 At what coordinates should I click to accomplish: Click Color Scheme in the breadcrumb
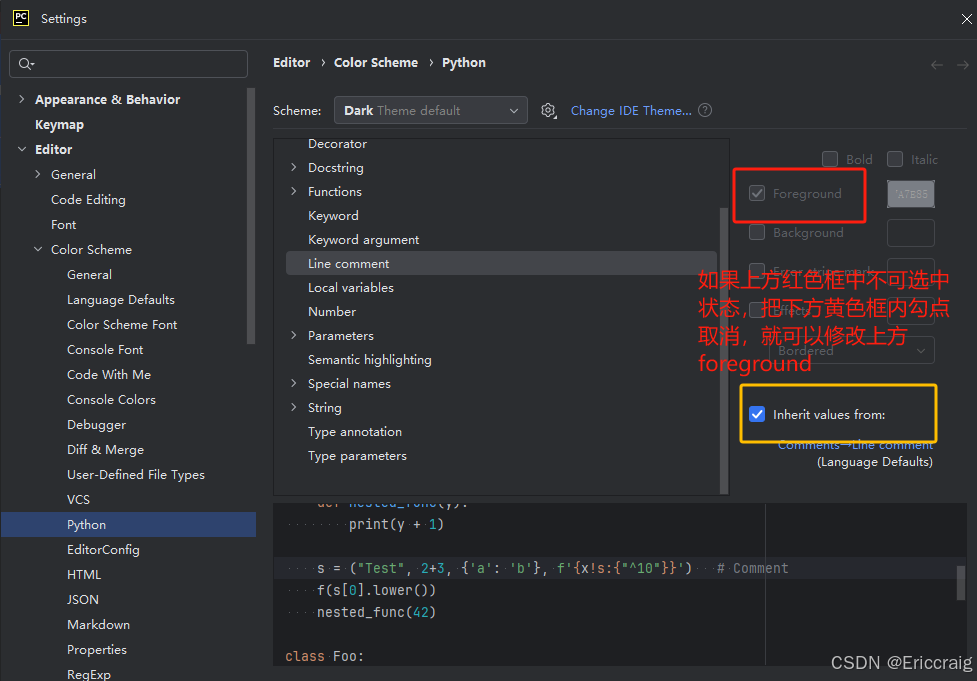376,62
